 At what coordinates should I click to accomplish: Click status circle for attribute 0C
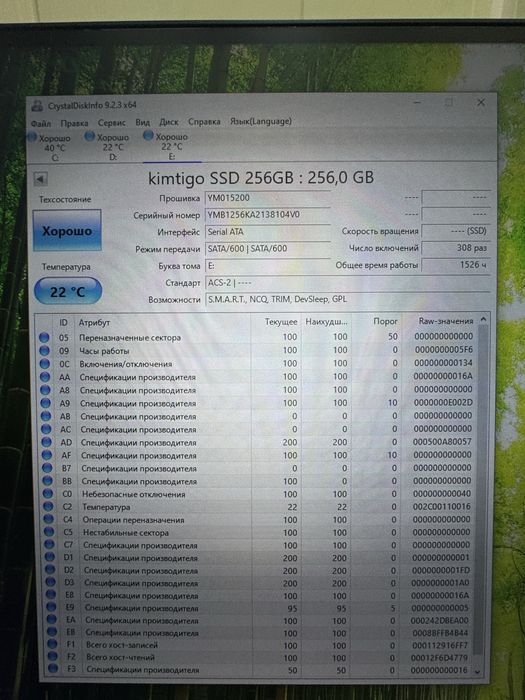[44, 364]
